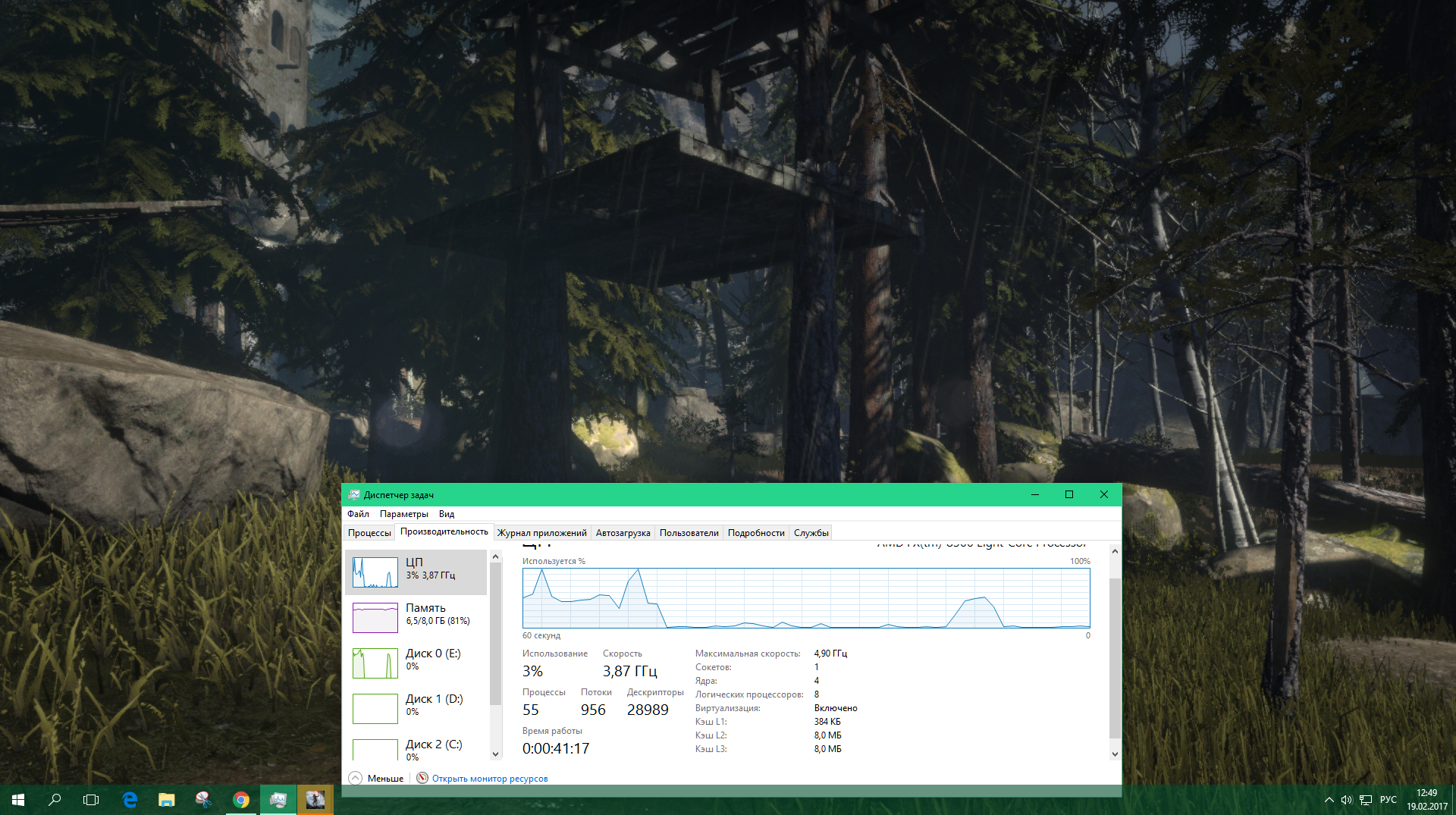Open network status in system tray
Screen dimensions: 1456x815
1366,800
